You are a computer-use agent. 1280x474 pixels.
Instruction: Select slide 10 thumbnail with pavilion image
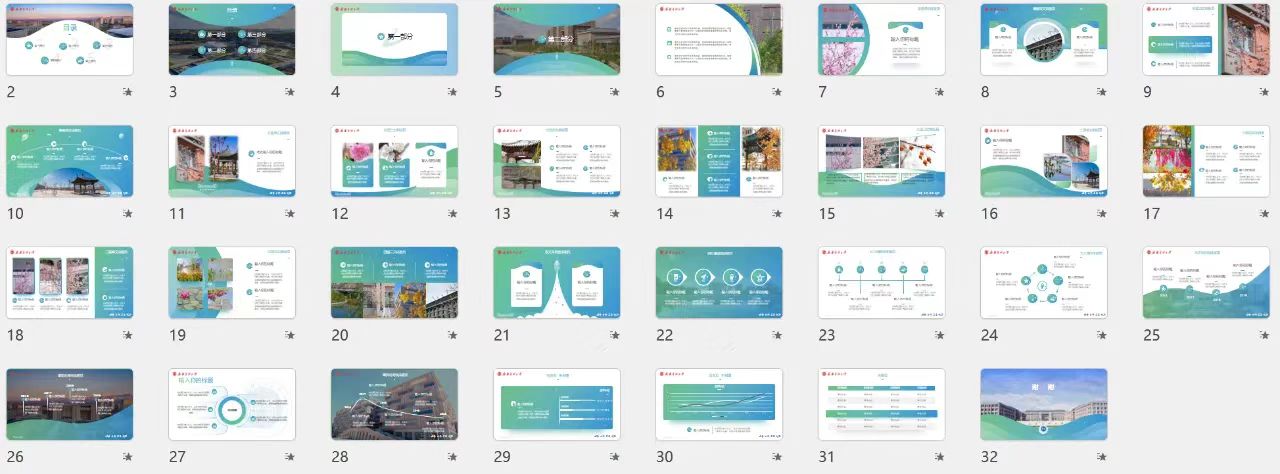[x=69, y=161]
